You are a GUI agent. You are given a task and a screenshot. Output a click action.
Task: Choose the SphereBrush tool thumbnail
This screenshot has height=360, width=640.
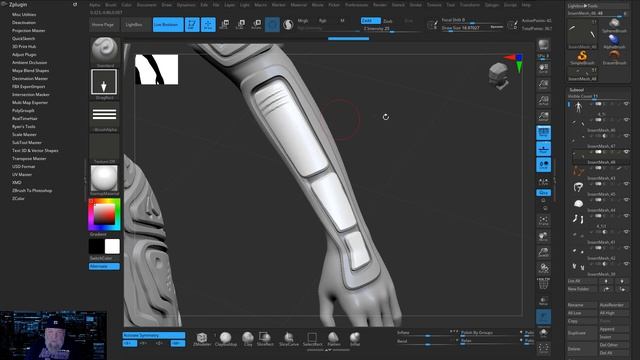[614, 25]
